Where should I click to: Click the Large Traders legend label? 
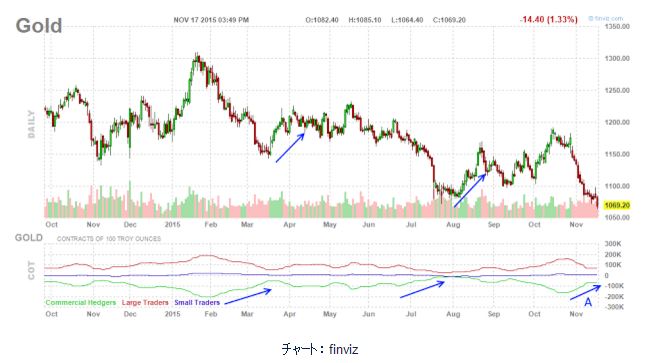coord(145,302)
